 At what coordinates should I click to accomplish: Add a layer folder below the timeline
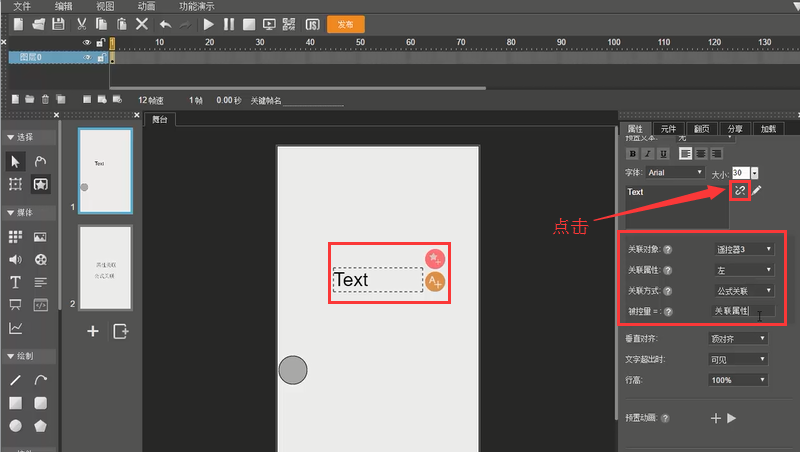point(30,99)
